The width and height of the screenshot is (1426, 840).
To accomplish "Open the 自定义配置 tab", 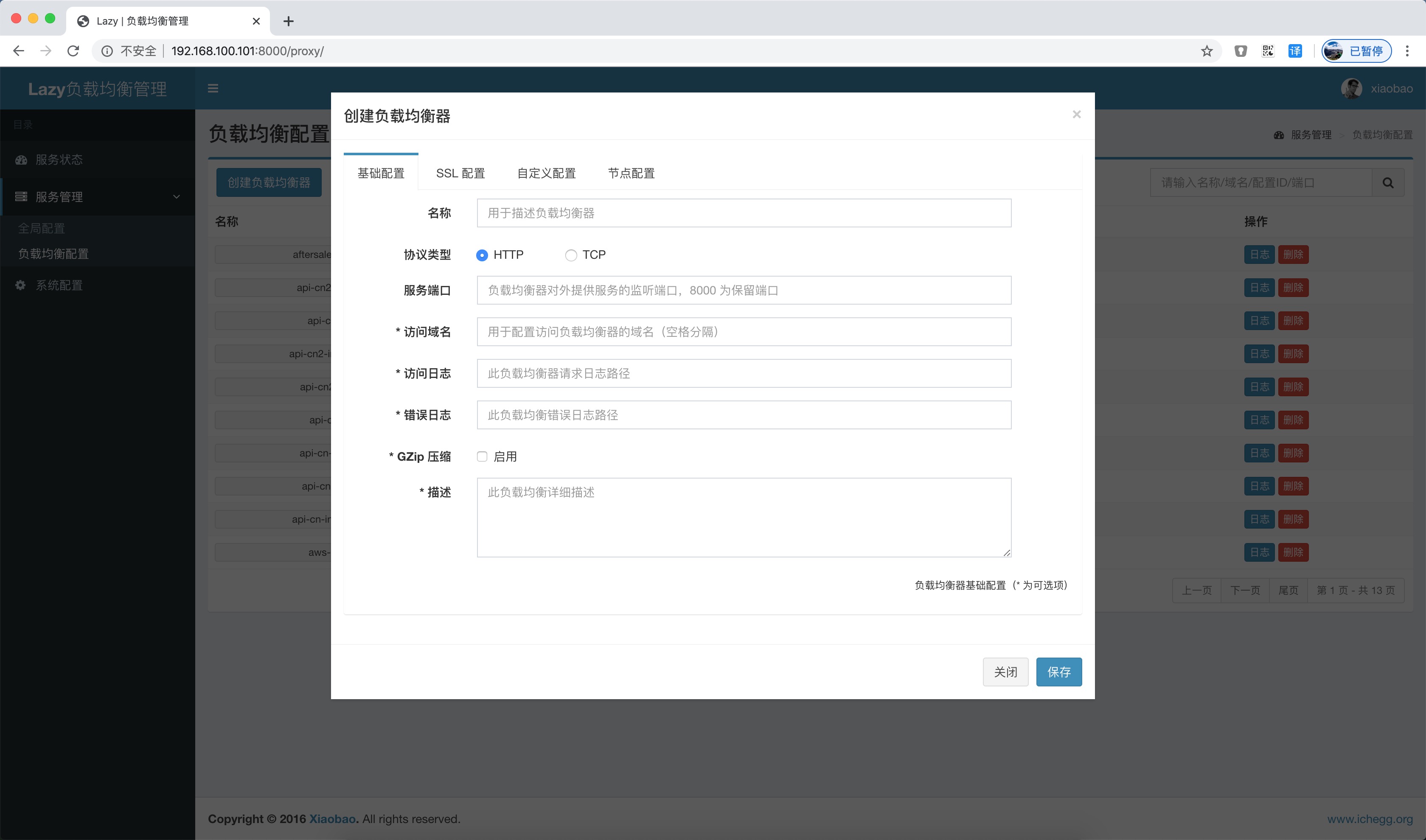I will pyautogui.click(x=546, y=173).
